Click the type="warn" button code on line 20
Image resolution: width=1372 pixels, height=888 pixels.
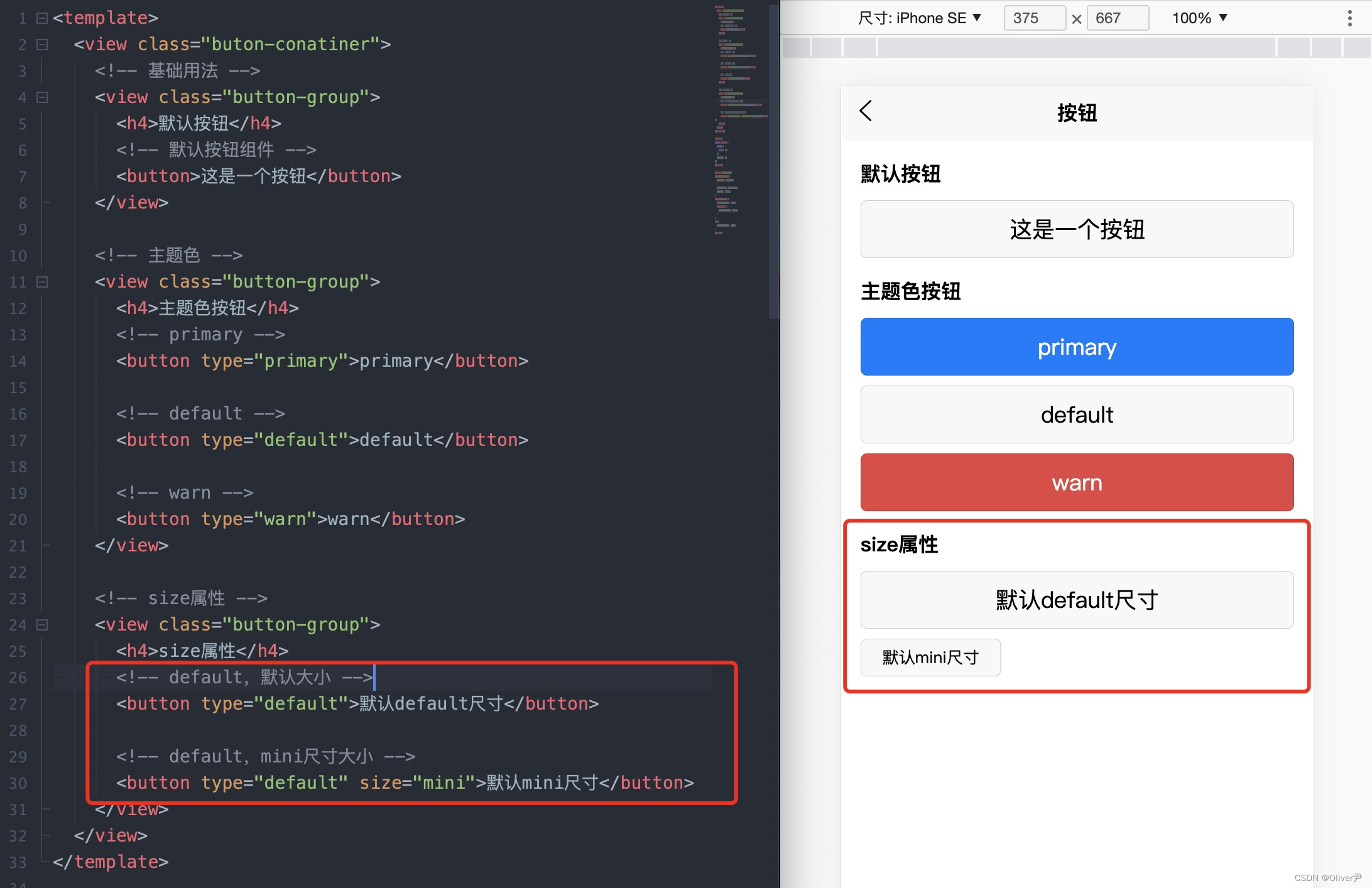290,519
